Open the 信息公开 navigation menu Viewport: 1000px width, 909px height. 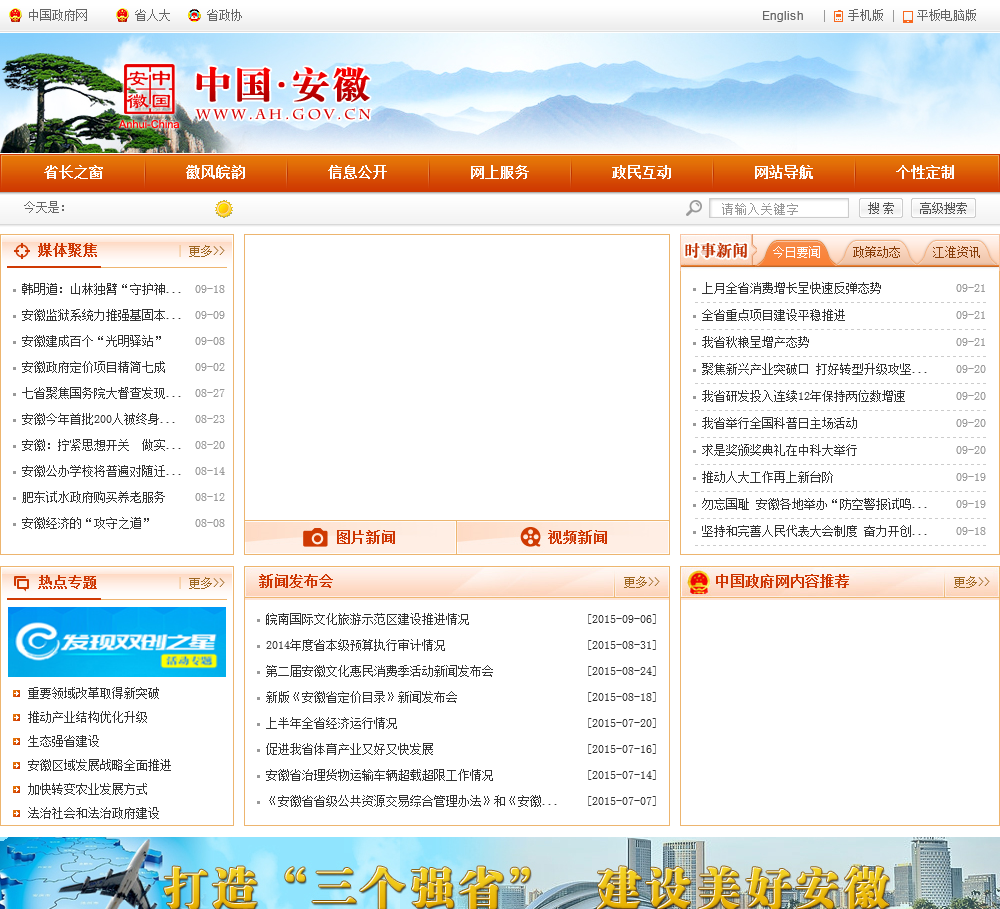click(x=357, y=173)
